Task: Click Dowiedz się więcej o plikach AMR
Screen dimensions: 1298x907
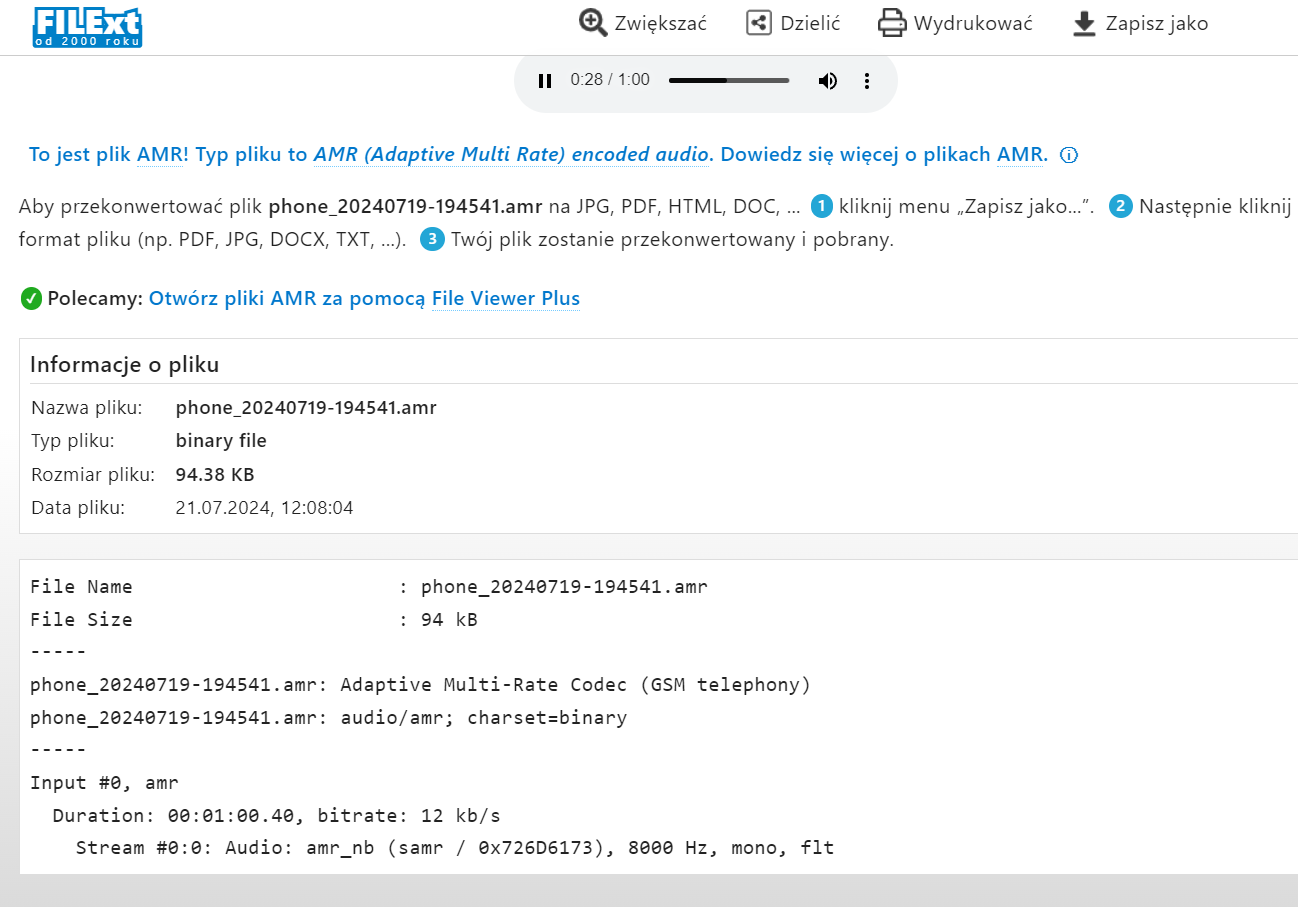Action: coord(884,155)
